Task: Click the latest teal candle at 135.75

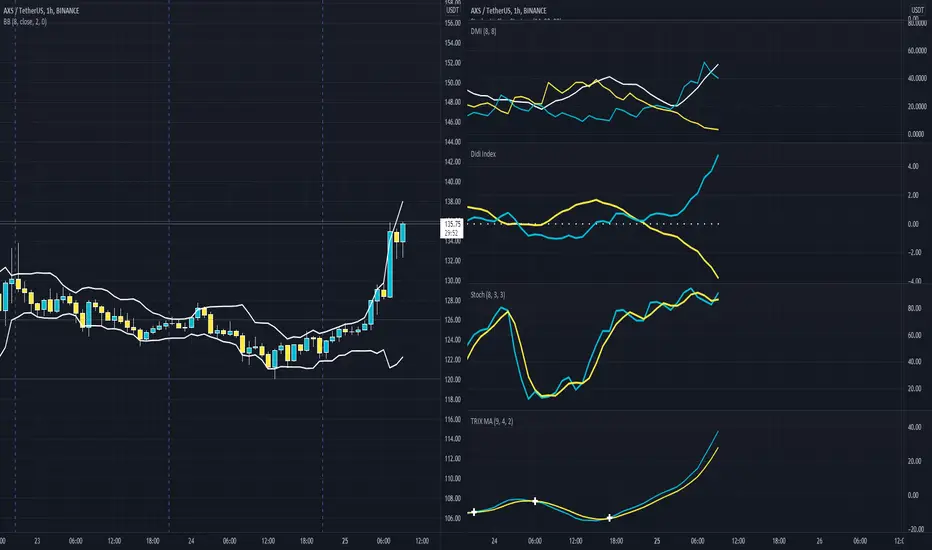Action: [403, 232]
